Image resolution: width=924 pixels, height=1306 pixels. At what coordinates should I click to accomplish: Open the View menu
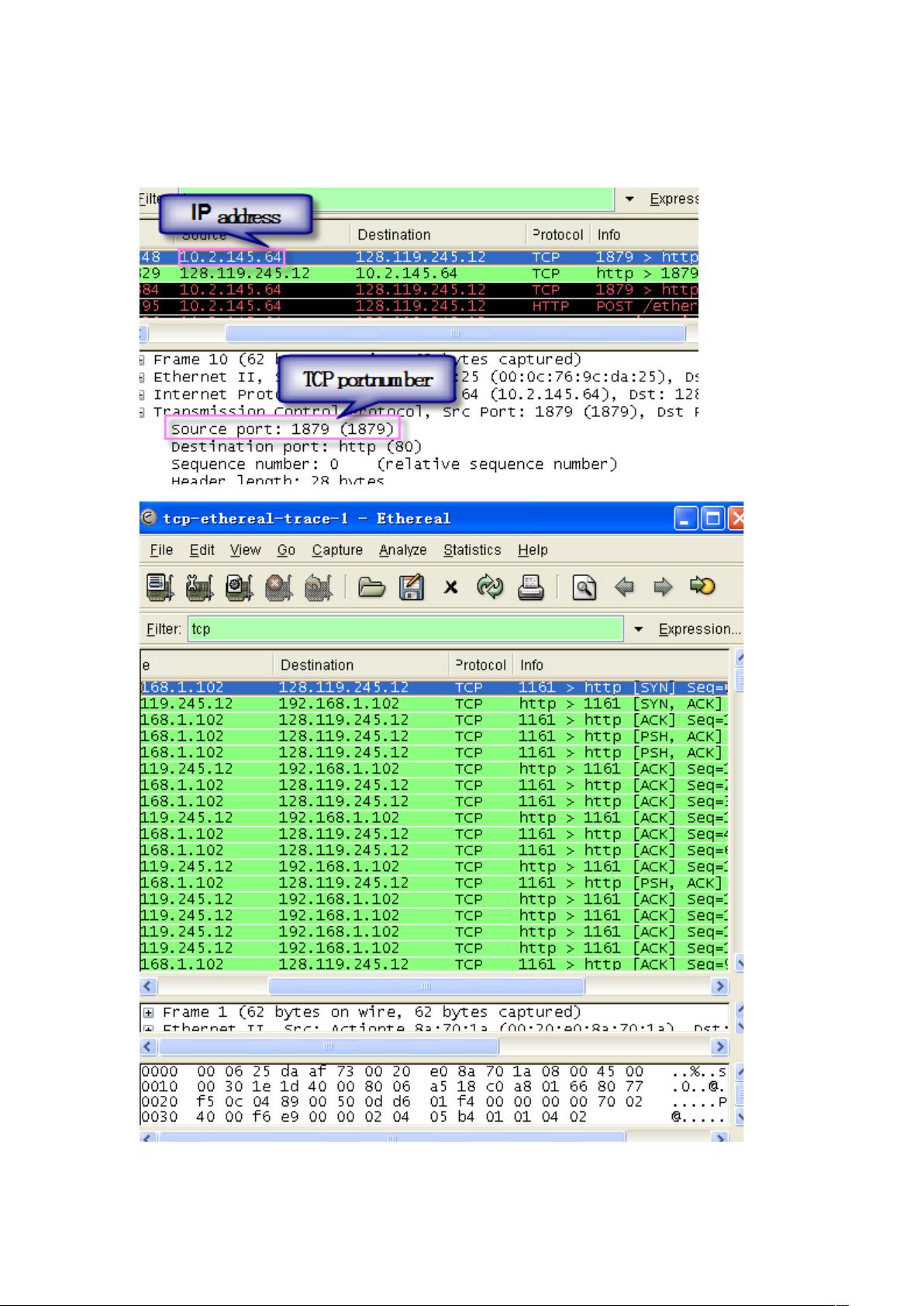click(x=245, y=550)
